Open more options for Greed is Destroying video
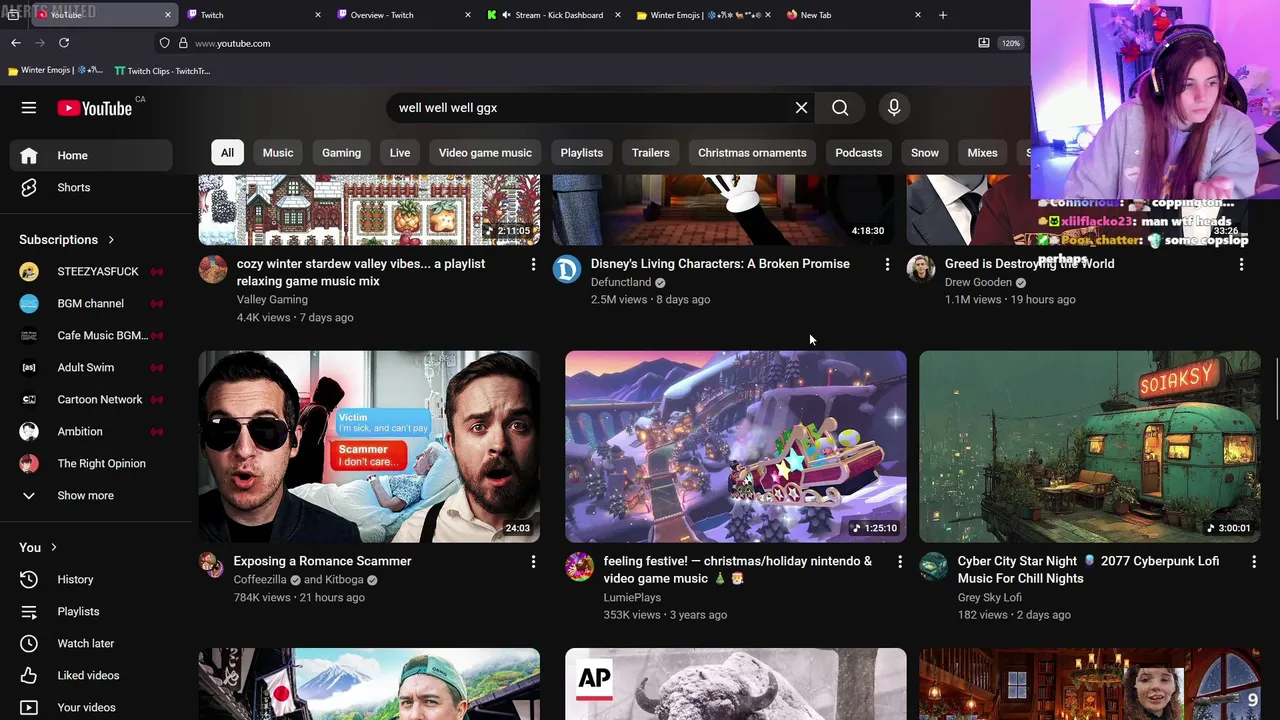This screenshot has width=1280, height=720. point(1241,264)
